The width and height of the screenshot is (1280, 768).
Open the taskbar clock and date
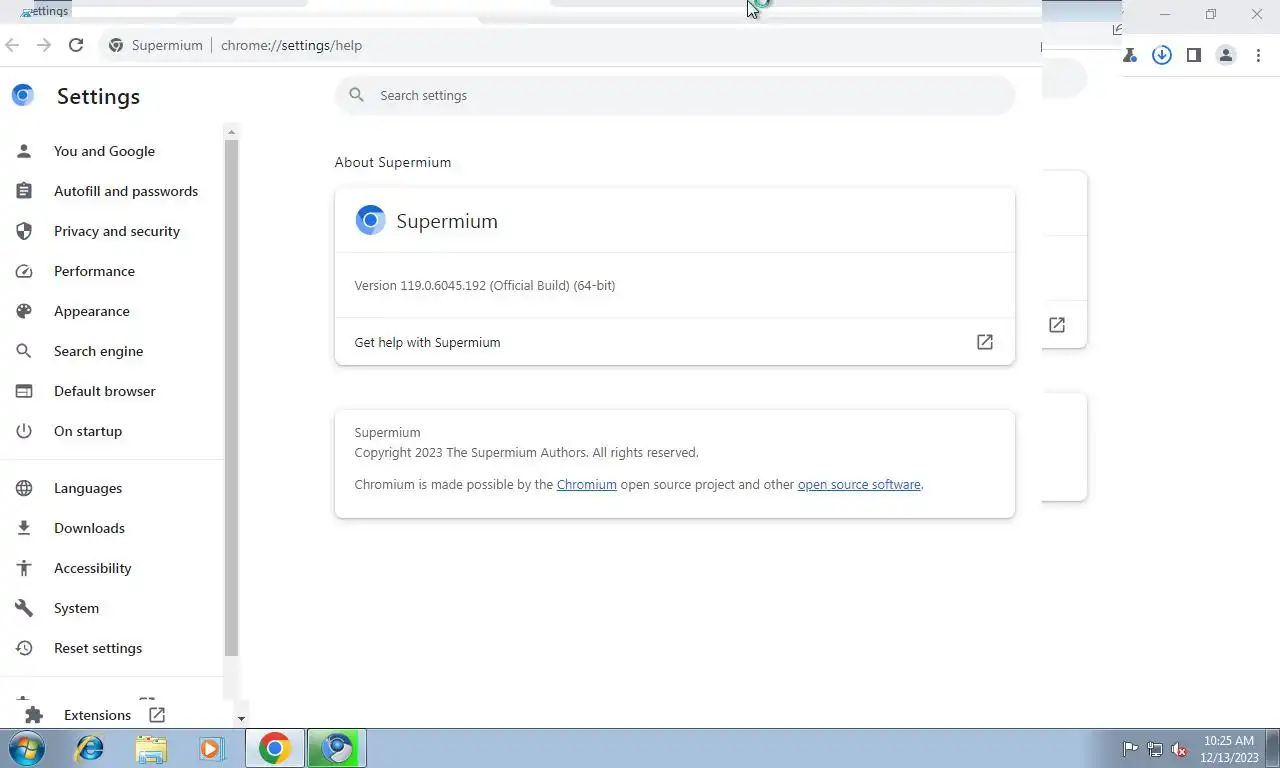tap(1229, 749)
